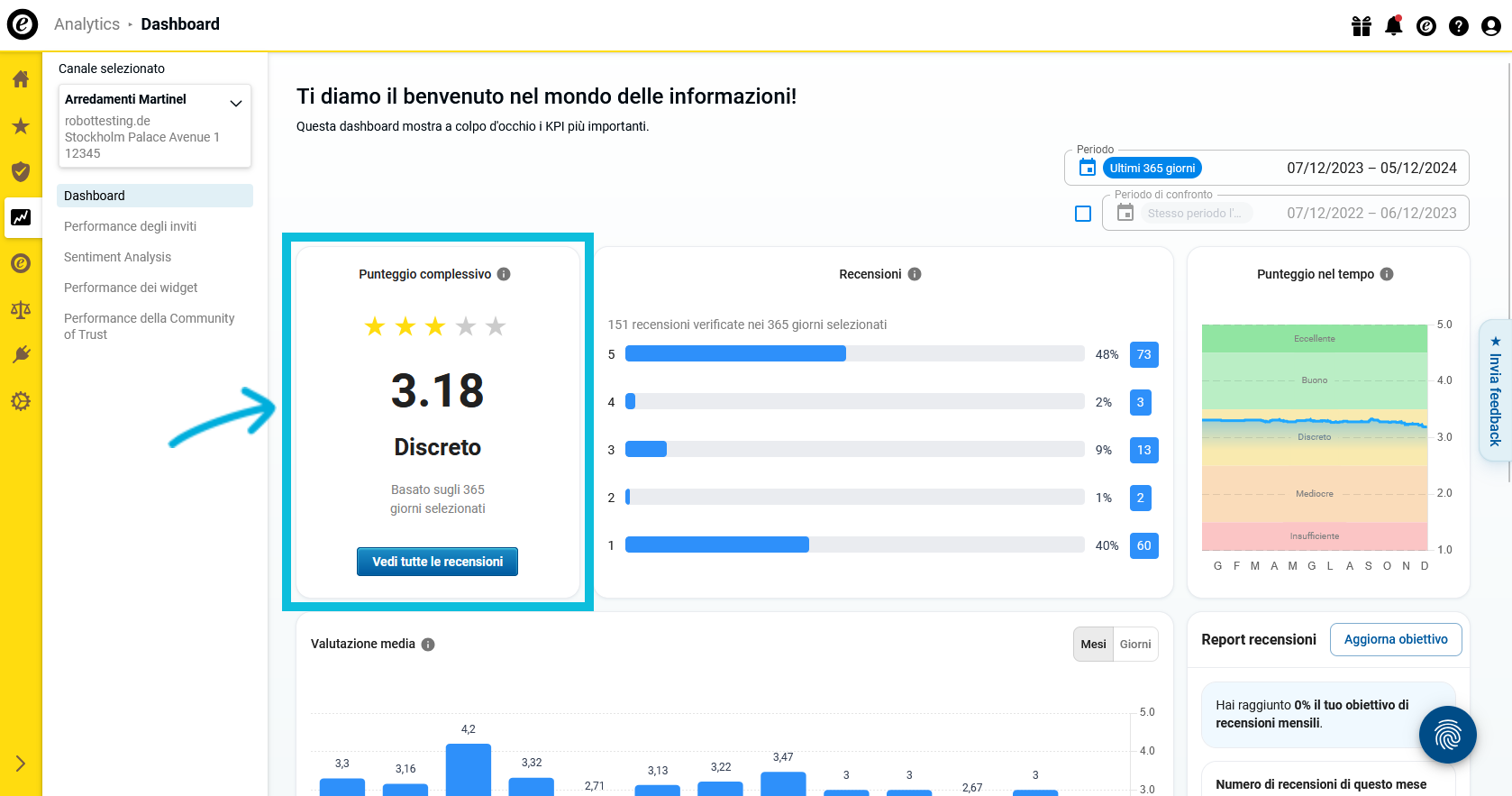The image size is (1512, 796).
Task: Open the user account avatar menu
Action: 1491,26
